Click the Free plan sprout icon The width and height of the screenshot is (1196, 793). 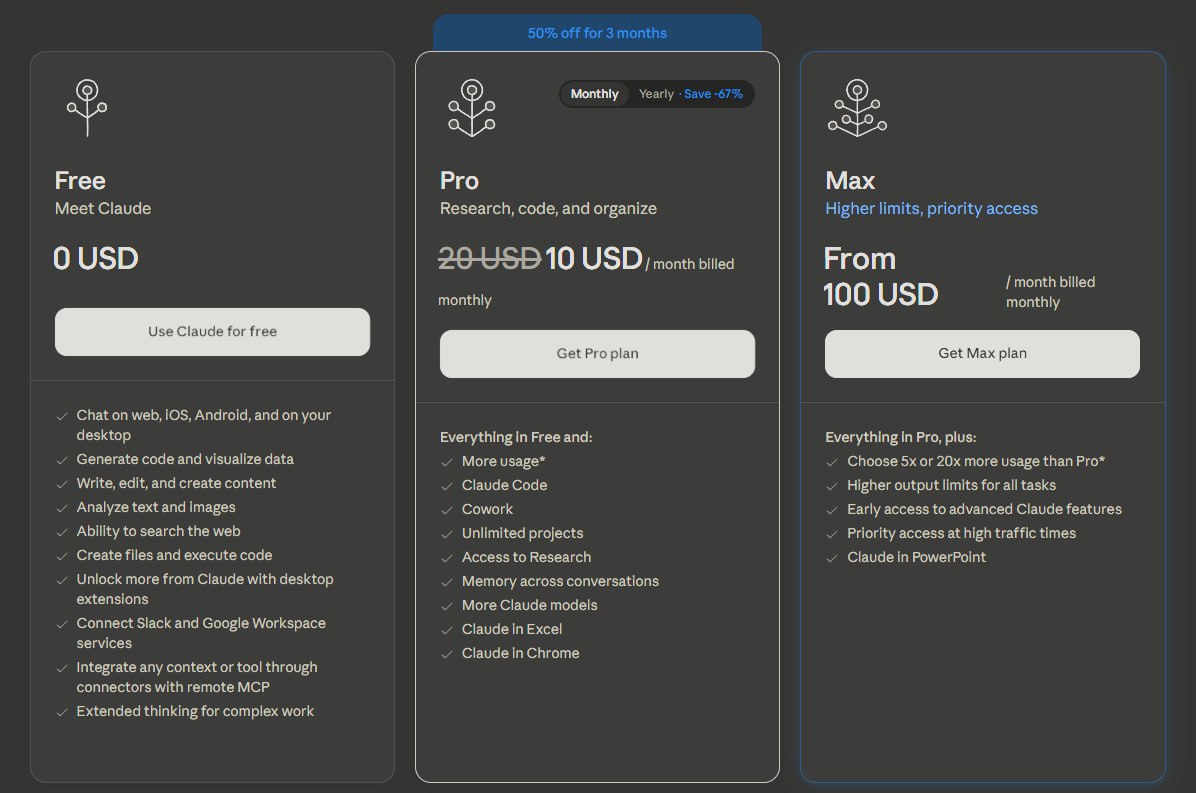(87, 108)
